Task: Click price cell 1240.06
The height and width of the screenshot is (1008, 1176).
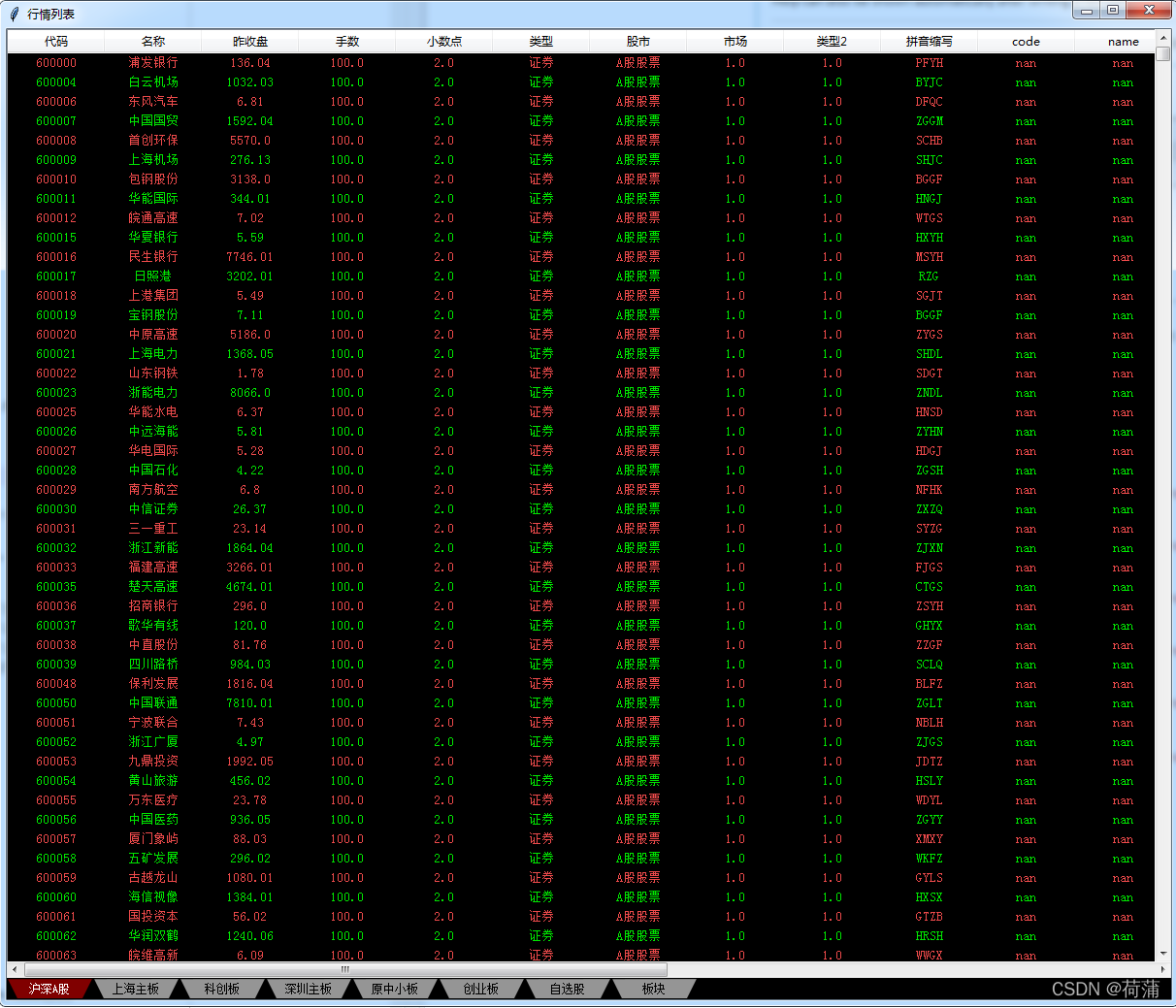Action: tap(250, 936)
